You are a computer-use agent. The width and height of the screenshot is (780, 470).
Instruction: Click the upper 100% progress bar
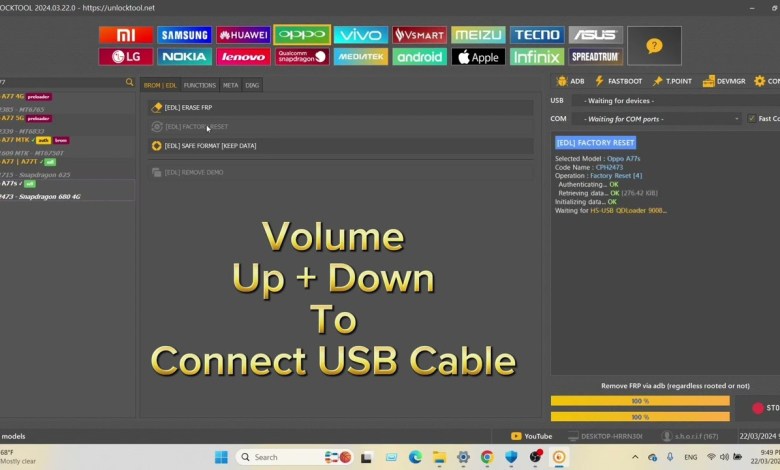click(x=640, y=401)
